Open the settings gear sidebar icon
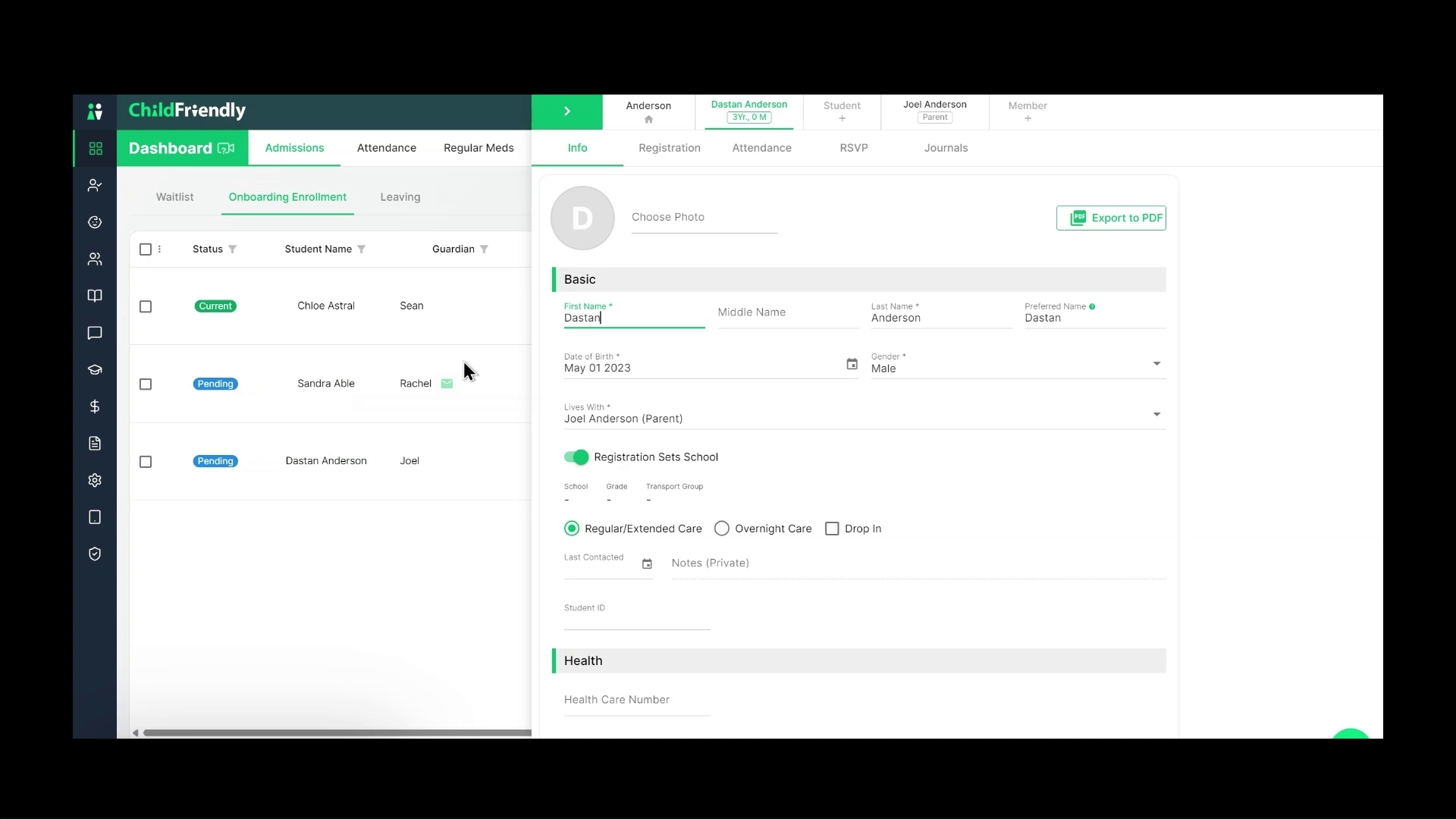Image resolution: width=1456 pixels, height=819 pixels. pyautogui.click(x=95, y=480)
